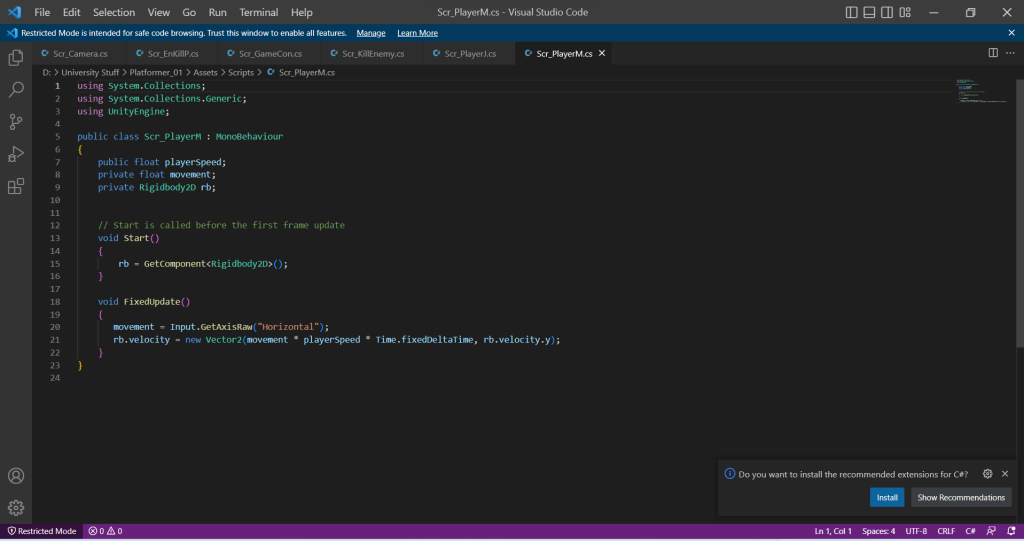Open the Manage gear in activity bar
Screen dimensions: 1024x541
[16, 508]
